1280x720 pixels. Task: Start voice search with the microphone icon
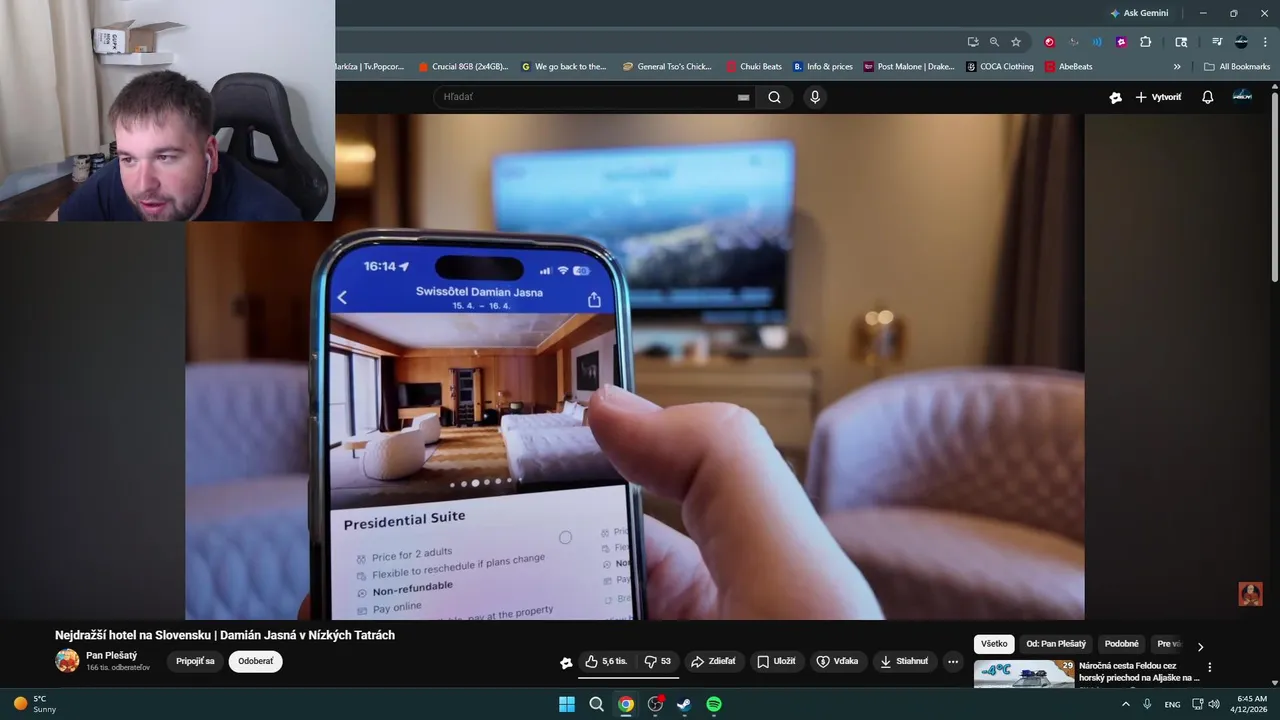point(815,97)
